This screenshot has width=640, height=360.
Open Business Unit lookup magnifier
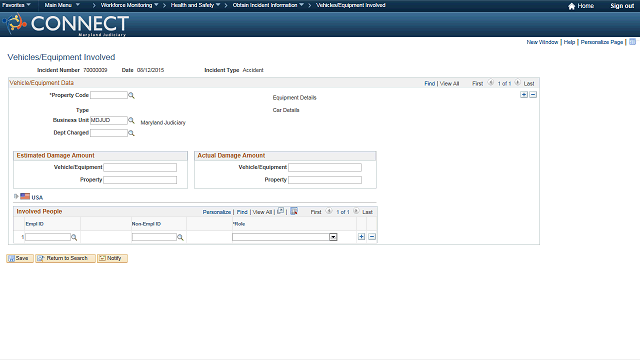click(x=131, y=120)
